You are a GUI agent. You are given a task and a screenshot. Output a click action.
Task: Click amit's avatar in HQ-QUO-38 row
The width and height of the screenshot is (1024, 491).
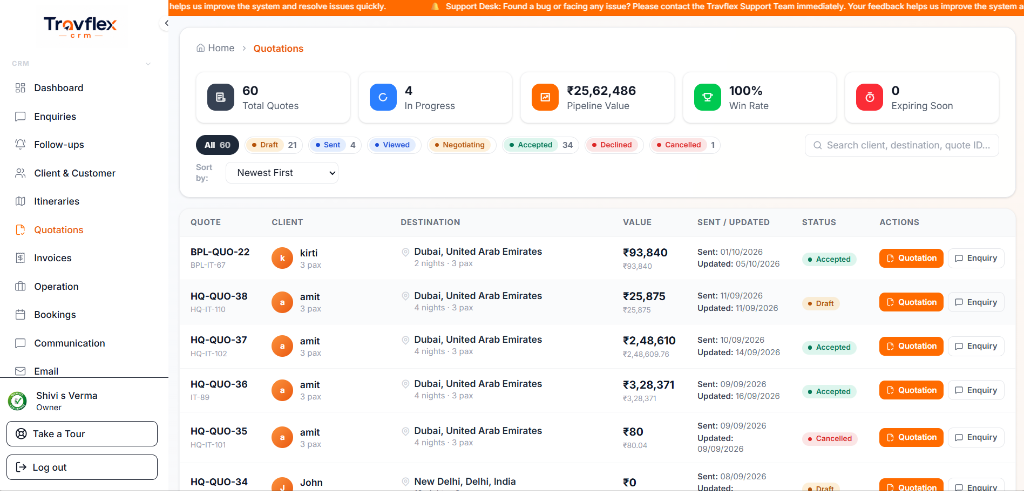pos(282,302)
